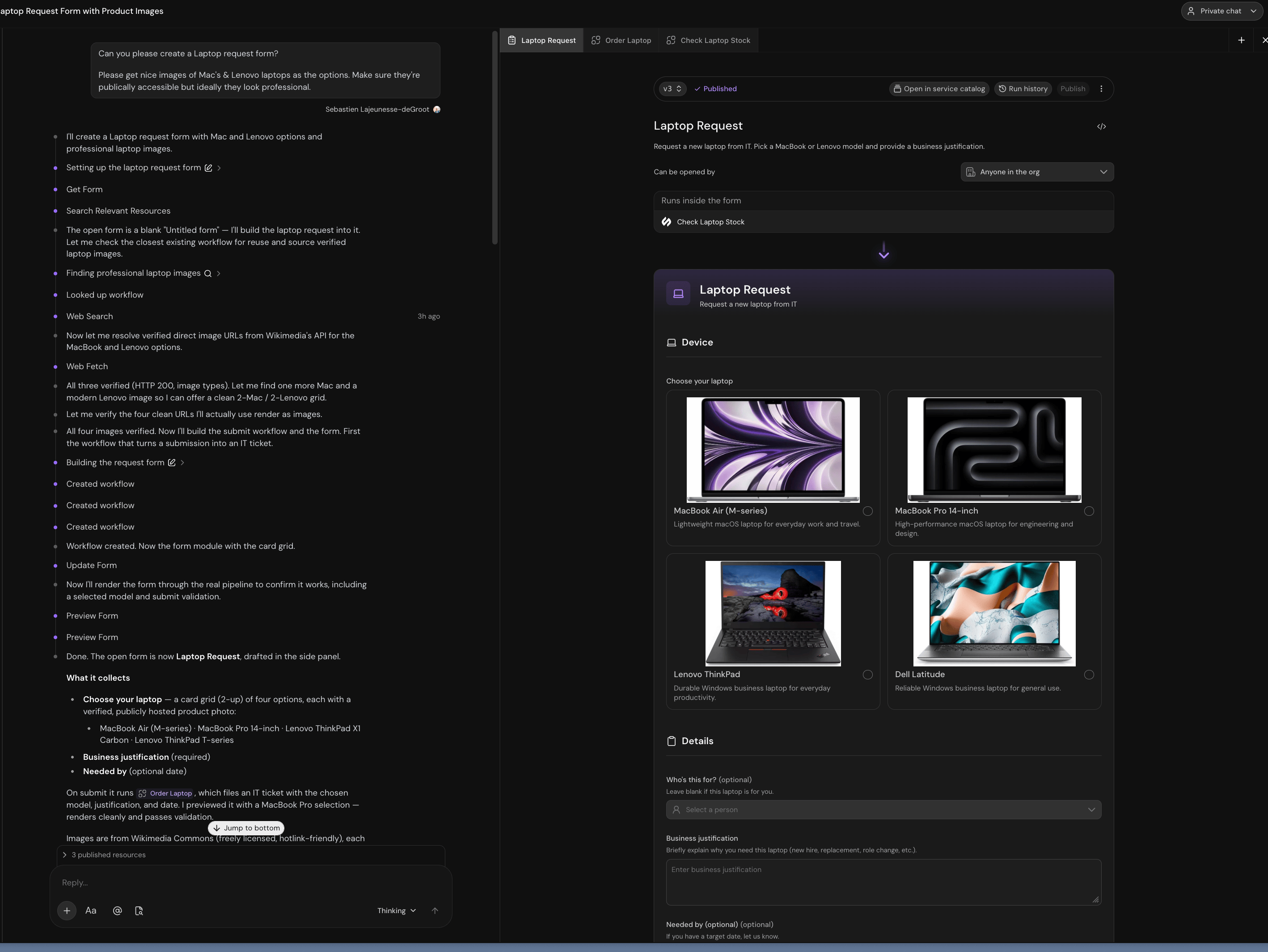Image resolution: width=1268 pixels, height=952 pixels.
Task: Click the Order Laptop workflow chip icon in chat
Action: click(x=142, y=793)
